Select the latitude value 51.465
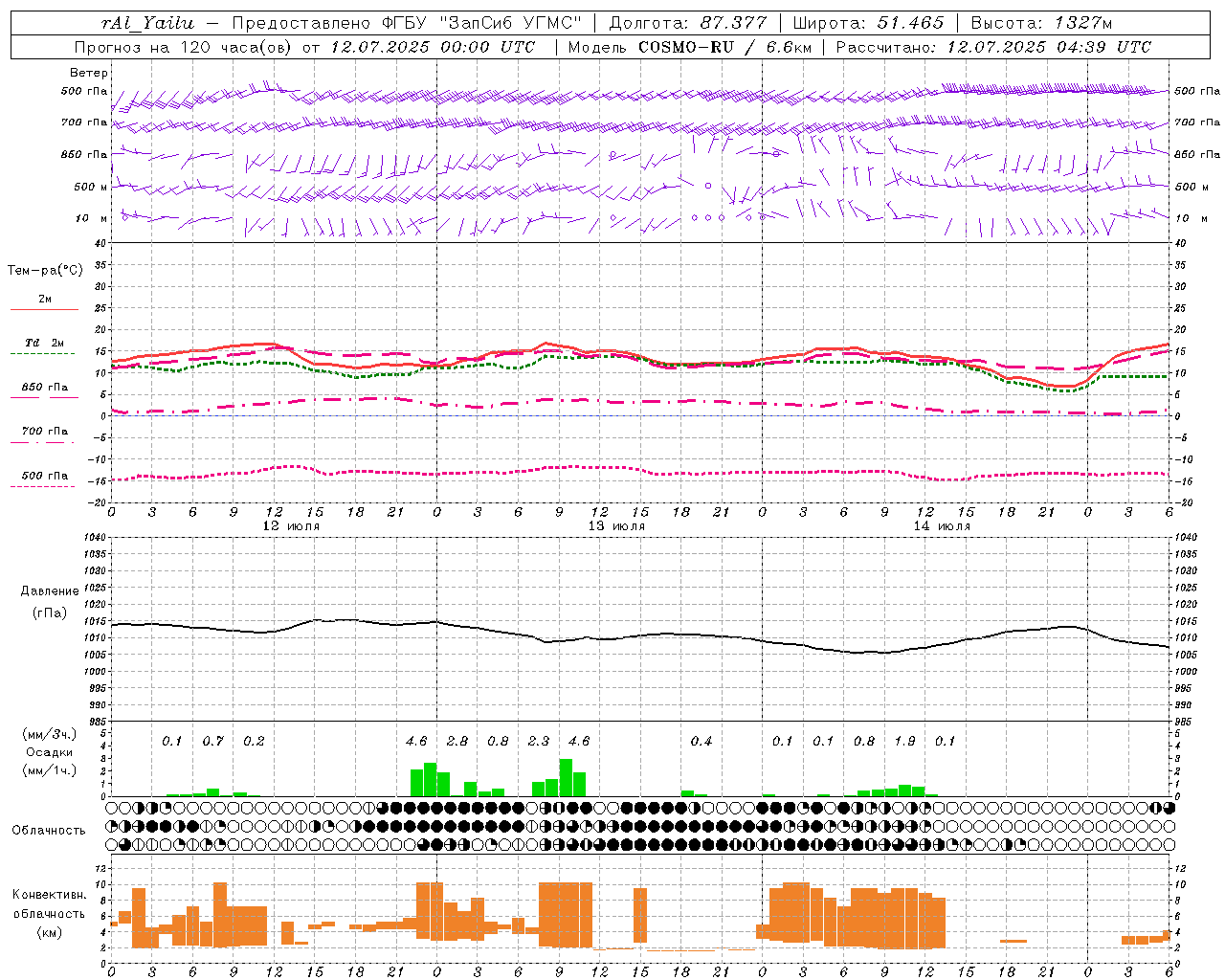1225x980 pixels. 910,23
